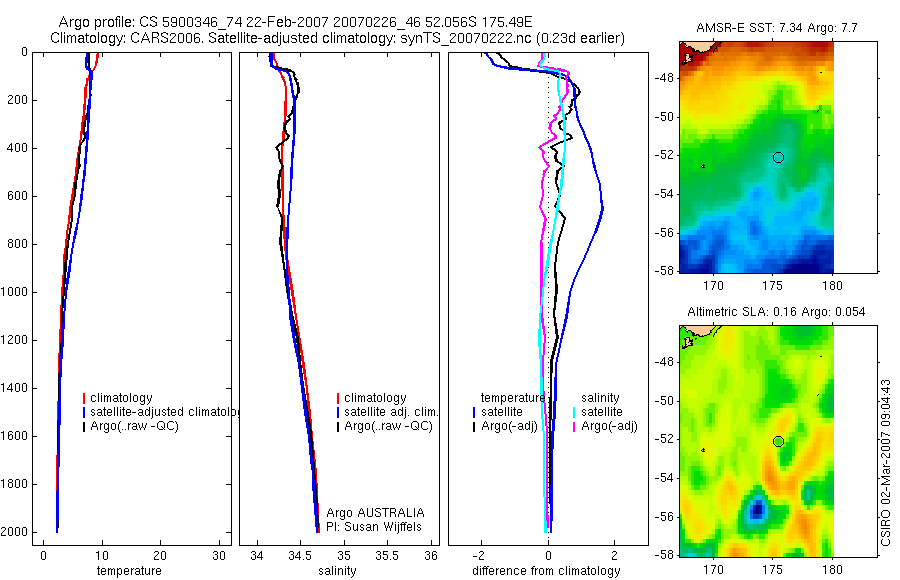Click the 'temperature' x-axis label
The width and height of the screenshot is (900, 580).
(x=129, y=571)
